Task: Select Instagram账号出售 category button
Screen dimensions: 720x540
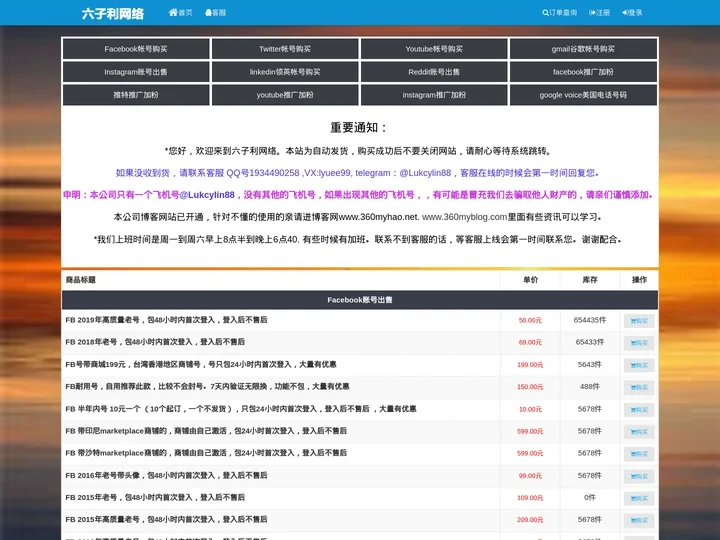Action: tap(136, 72)
